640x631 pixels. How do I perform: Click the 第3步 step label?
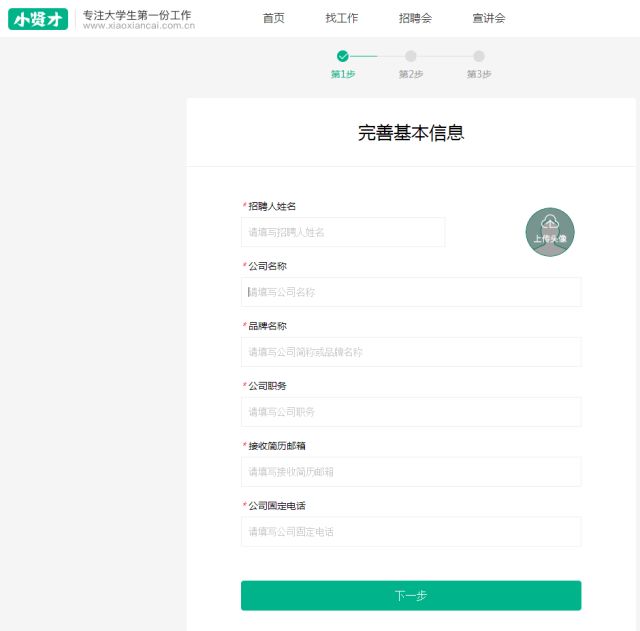[479, 74]
